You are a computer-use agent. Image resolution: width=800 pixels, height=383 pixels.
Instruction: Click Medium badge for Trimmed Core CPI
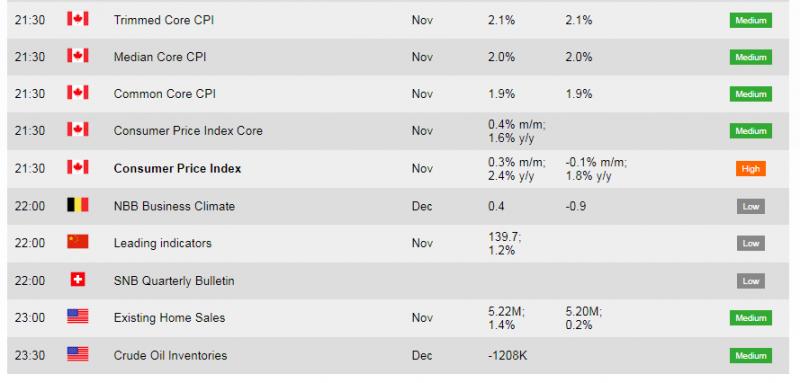coord(751,20)
